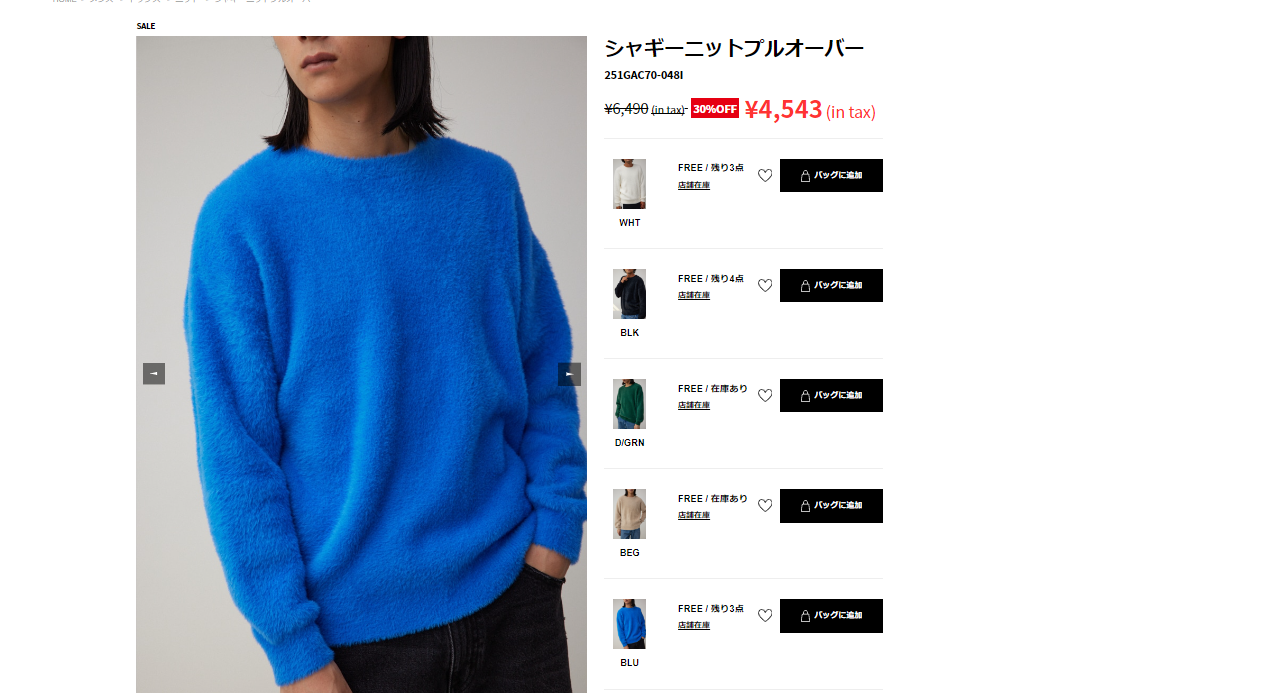Screen dimensions: 1280x693
Task: Add BLU sweater to bag
Action: tap(831, 616)
